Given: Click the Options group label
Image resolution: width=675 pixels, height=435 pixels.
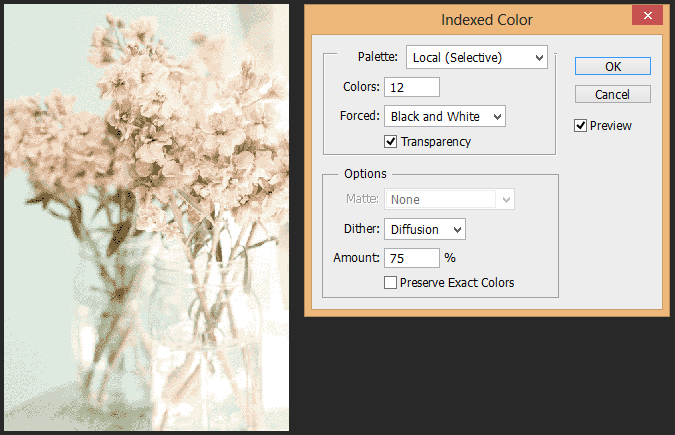Looking at the screenshot, I should (x=365, y=174).
